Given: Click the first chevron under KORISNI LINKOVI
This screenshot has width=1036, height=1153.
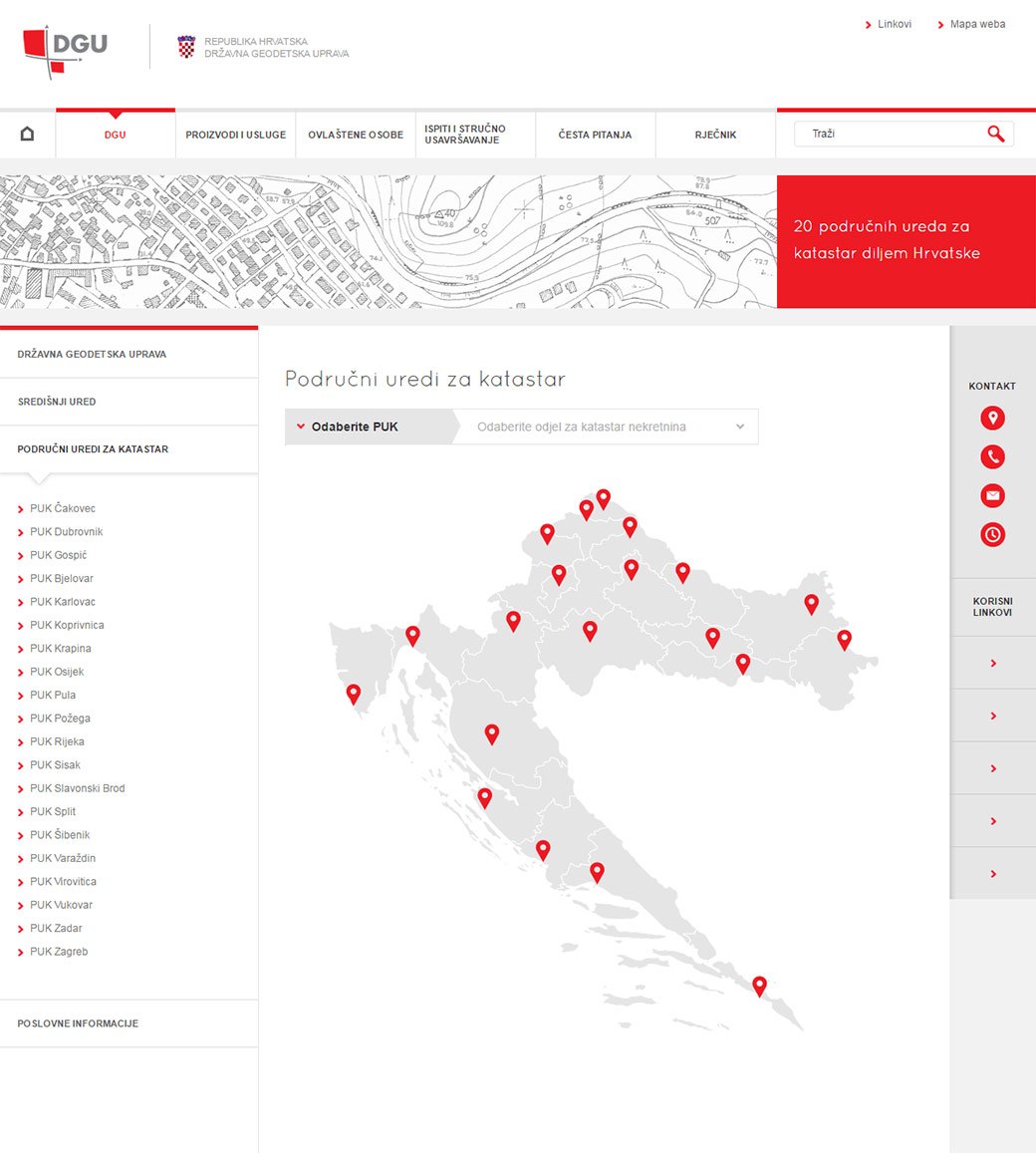Looking at the screenshot, I should [992, 662].
